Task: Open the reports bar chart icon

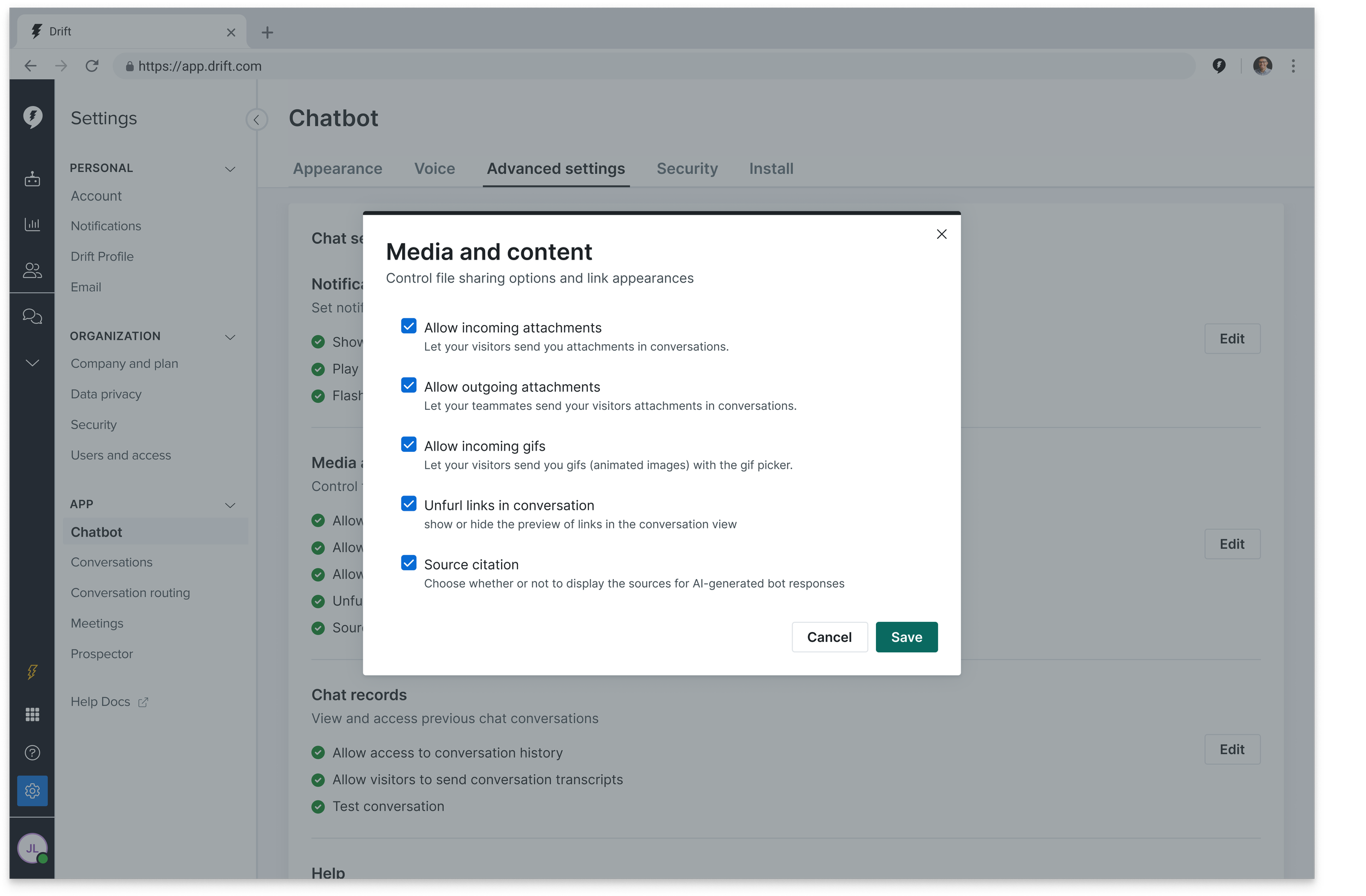Action: [32, 225]
